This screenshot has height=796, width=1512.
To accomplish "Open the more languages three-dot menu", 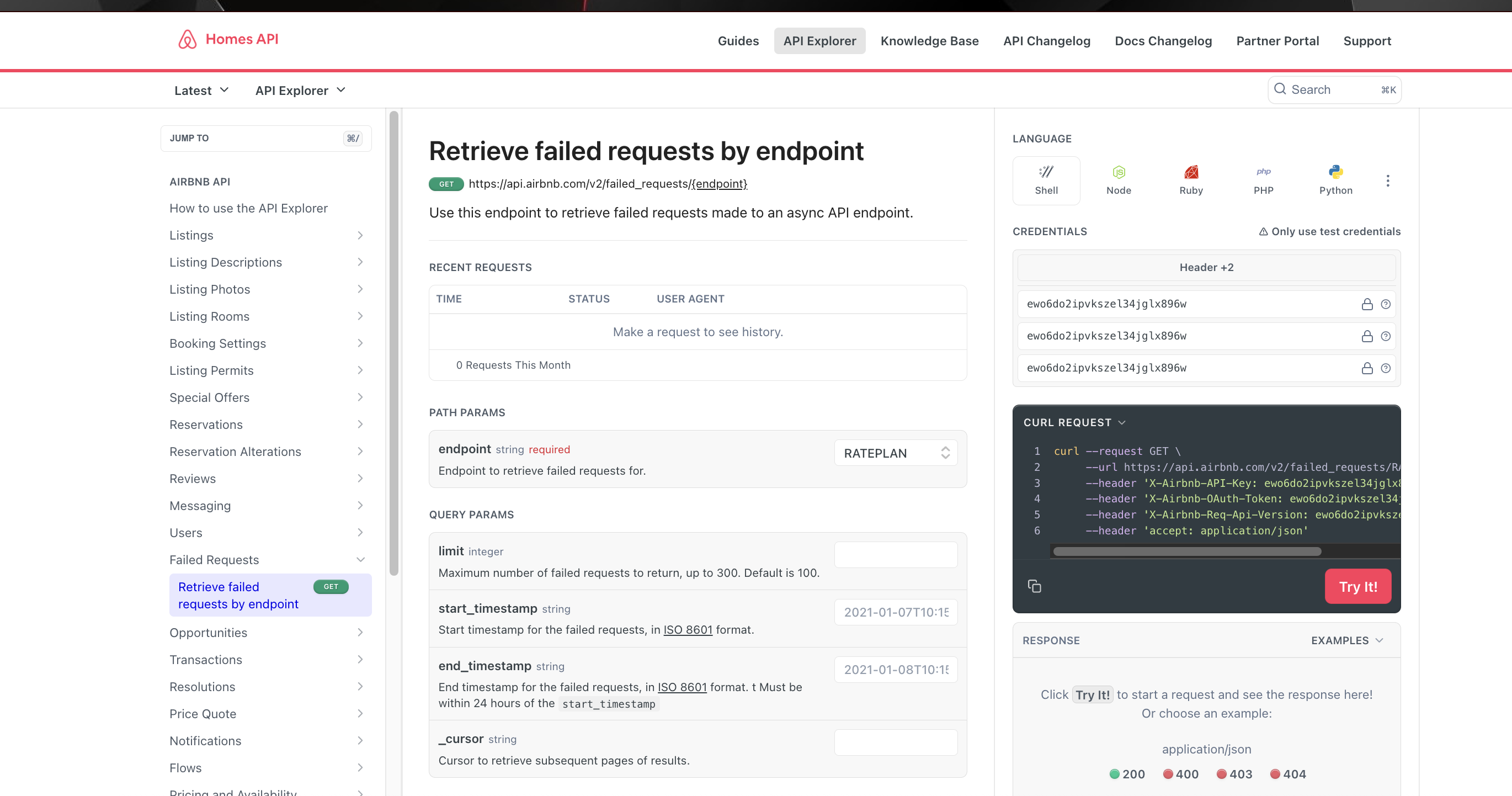I will click(1388, 181).
